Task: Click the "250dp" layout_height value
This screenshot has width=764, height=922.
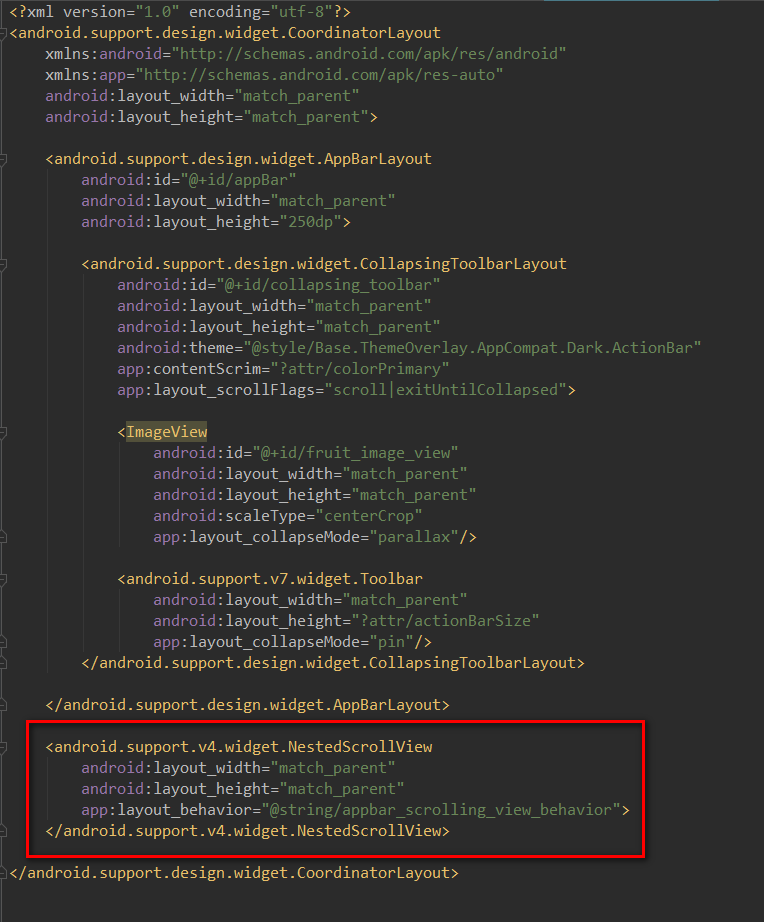Action: pyautogui.click(x=311, y=222)
